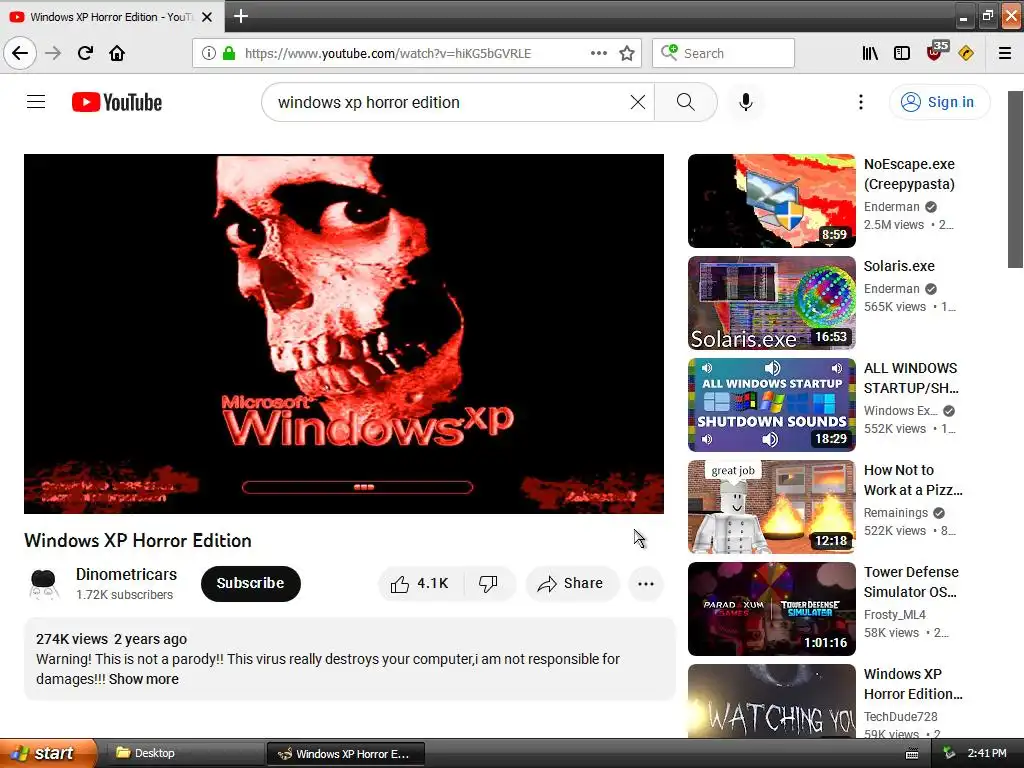The height and width of the screenshot is (768, 1024).
Task: Open the Dinometricars channel name link
Action: [x=126, y=574]
